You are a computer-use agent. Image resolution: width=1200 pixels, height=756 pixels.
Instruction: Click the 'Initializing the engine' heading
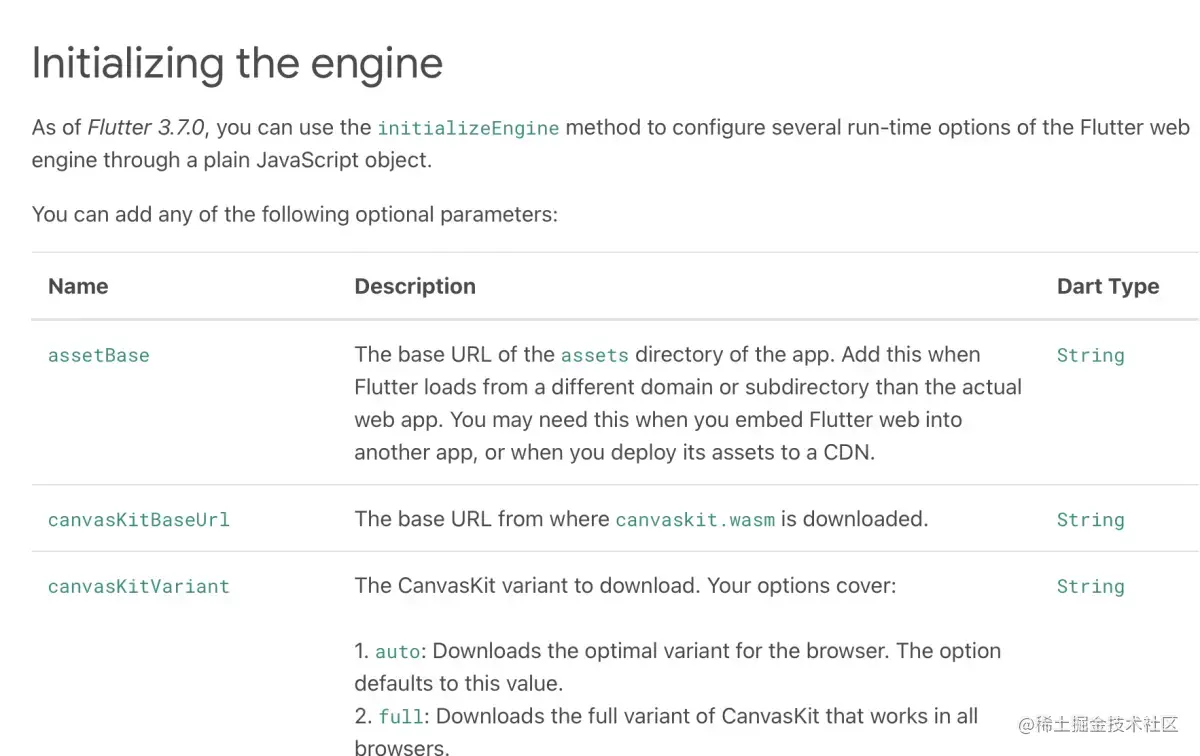237,64
